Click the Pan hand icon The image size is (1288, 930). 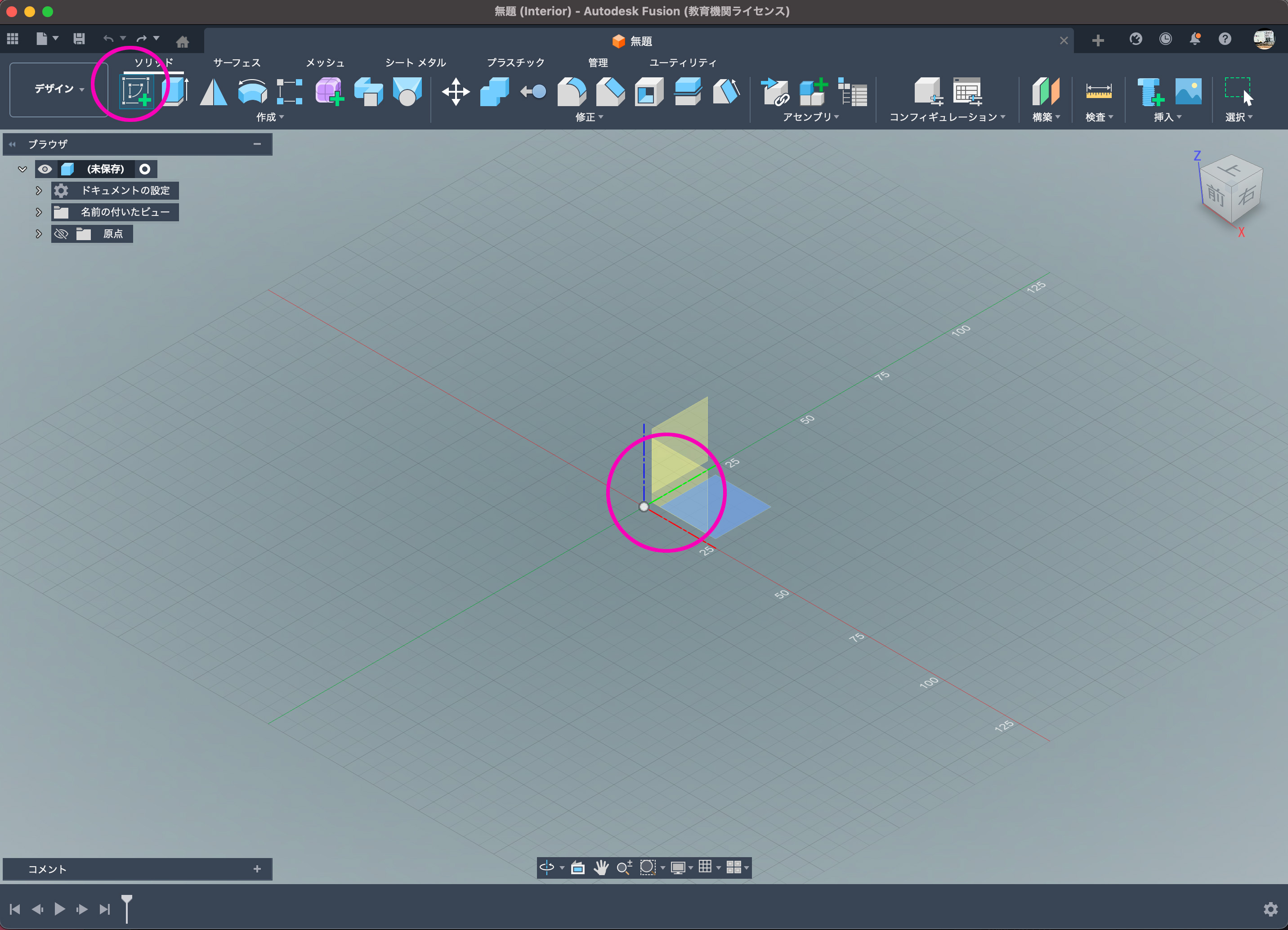[601, 867]
